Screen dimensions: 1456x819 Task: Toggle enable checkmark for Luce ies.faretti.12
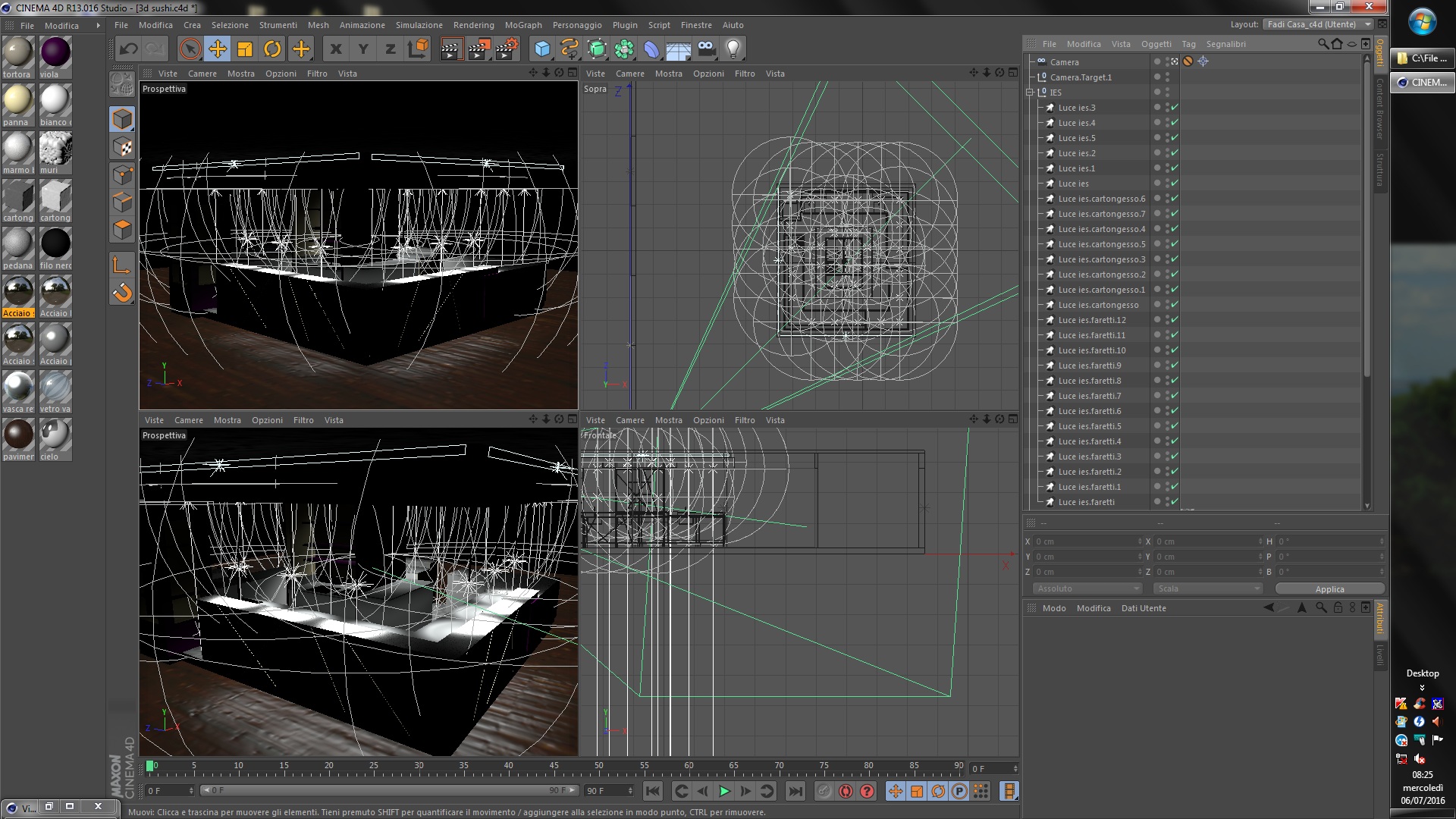click(1175, 320)
